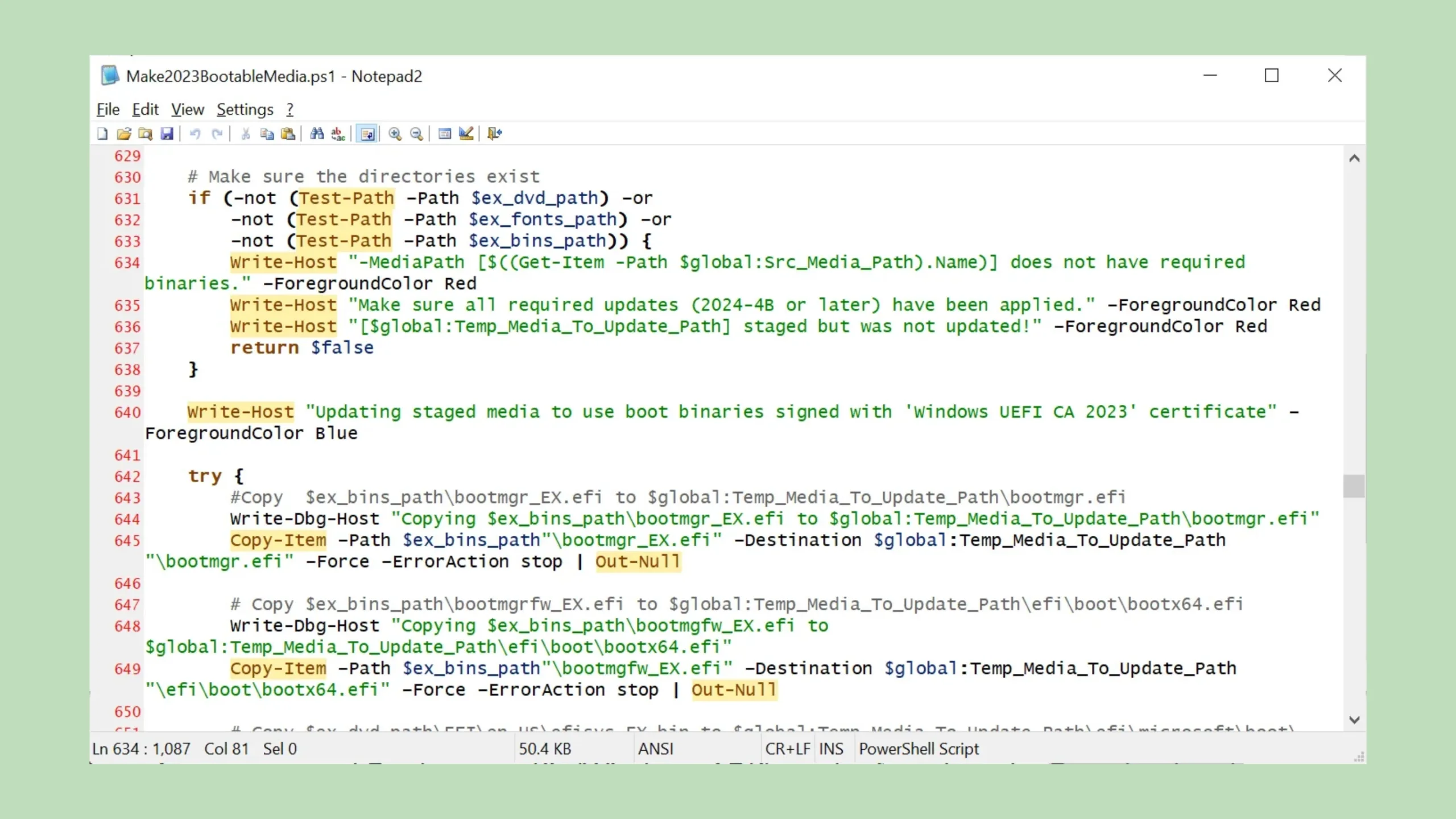Open Replace with ab-ac icon
The height and width of the screenshot is (819, 1456).
(x=338, y=134)
